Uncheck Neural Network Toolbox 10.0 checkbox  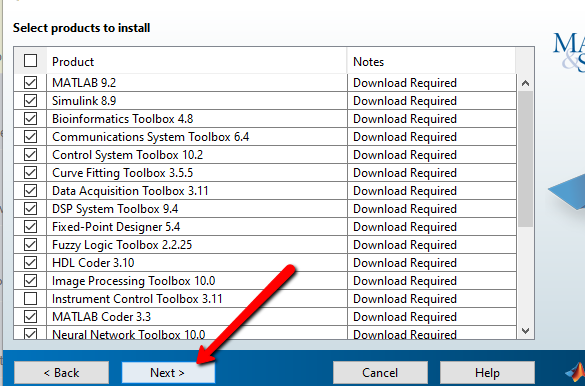pyautogui.click(x=30, y=334)
